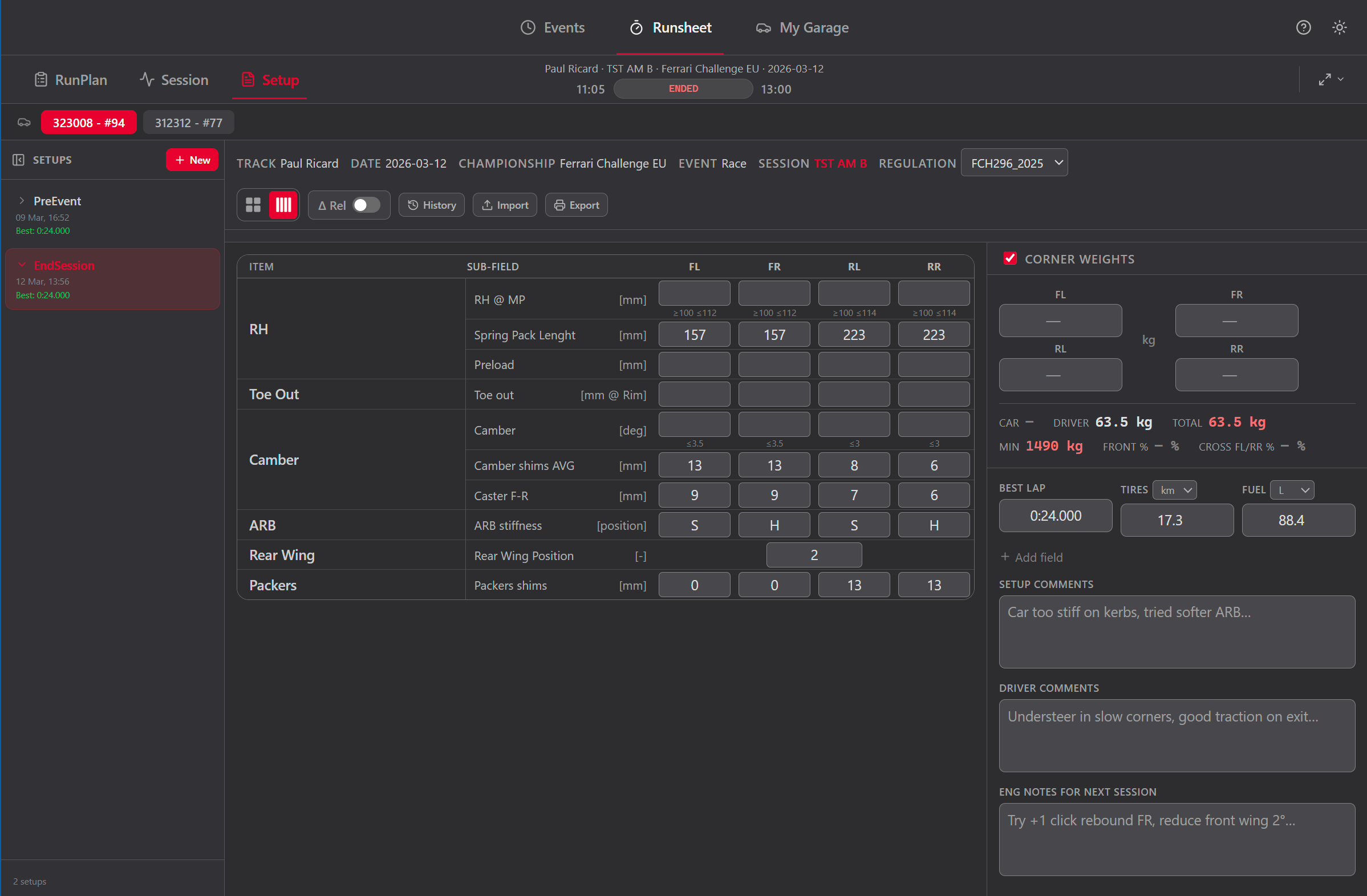Open the FCH296_2025 regulation dropdown
Viewport: 1367px width, 896px height.
tap(1014, 163)
